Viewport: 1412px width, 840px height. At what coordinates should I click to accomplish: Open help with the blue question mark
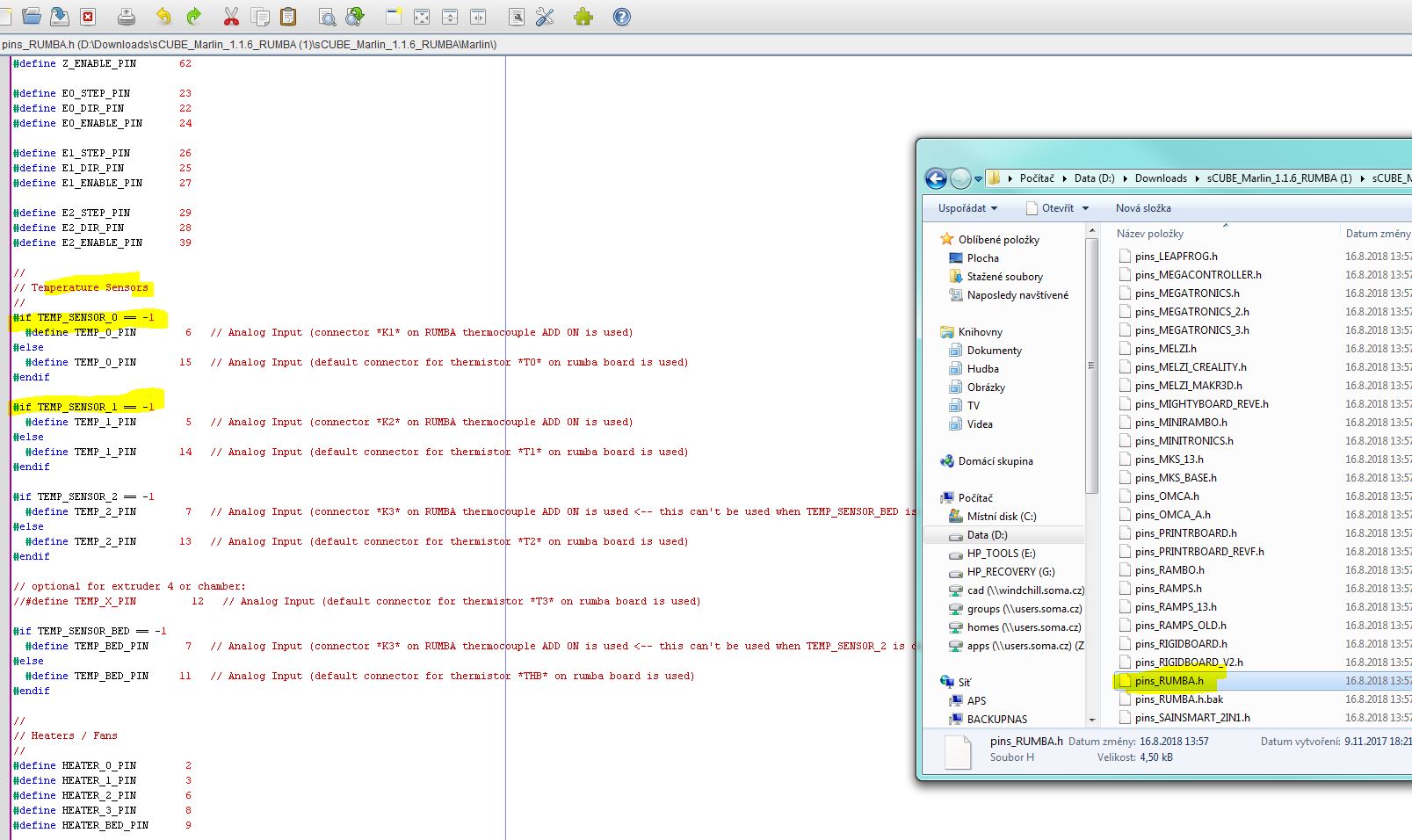click(622, 16)
